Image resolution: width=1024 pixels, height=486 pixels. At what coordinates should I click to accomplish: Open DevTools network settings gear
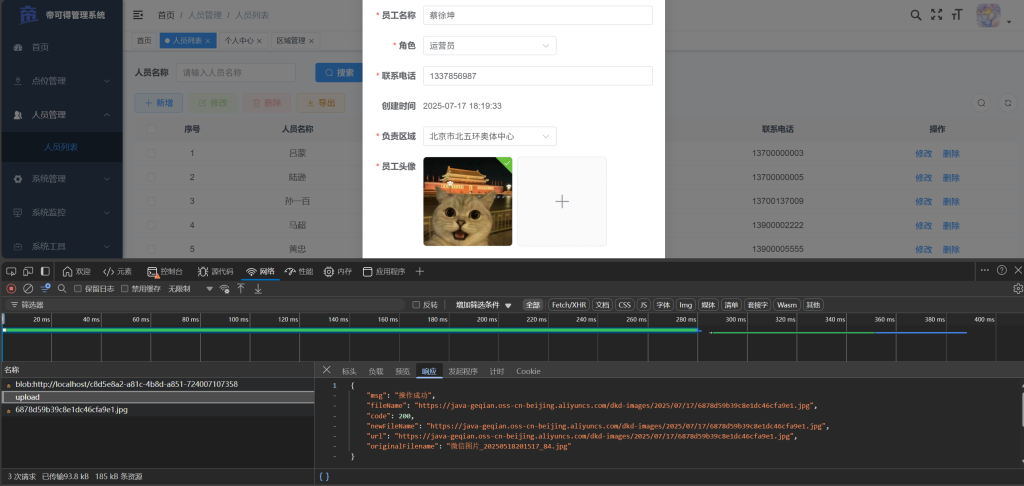[1018, 289]
